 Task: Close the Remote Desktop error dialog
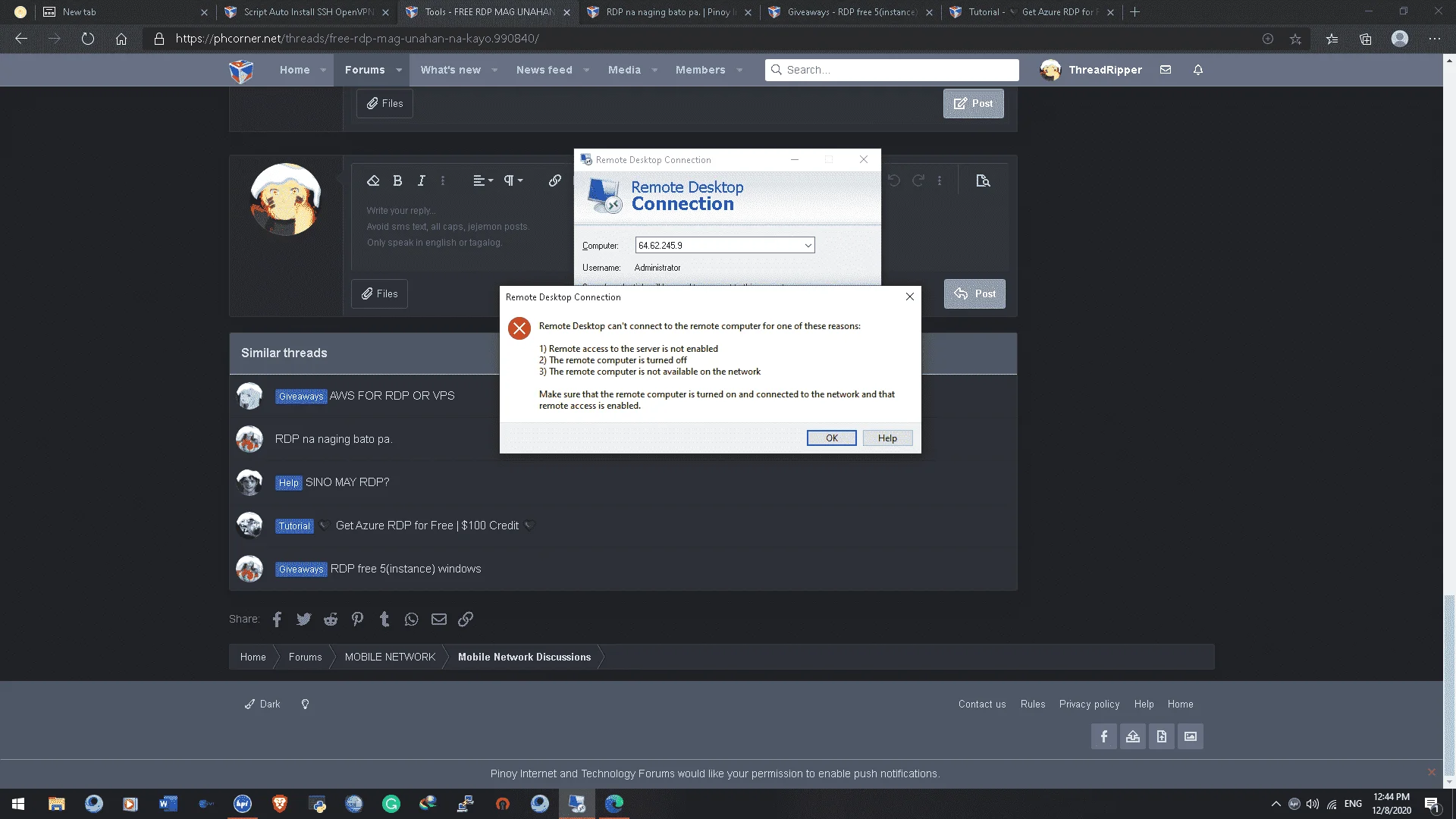910,297
